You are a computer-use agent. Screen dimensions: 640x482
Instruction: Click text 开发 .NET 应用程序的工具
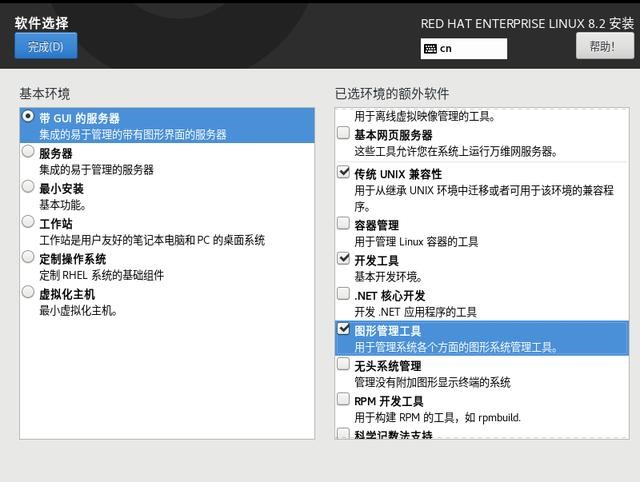click(415, 312)
